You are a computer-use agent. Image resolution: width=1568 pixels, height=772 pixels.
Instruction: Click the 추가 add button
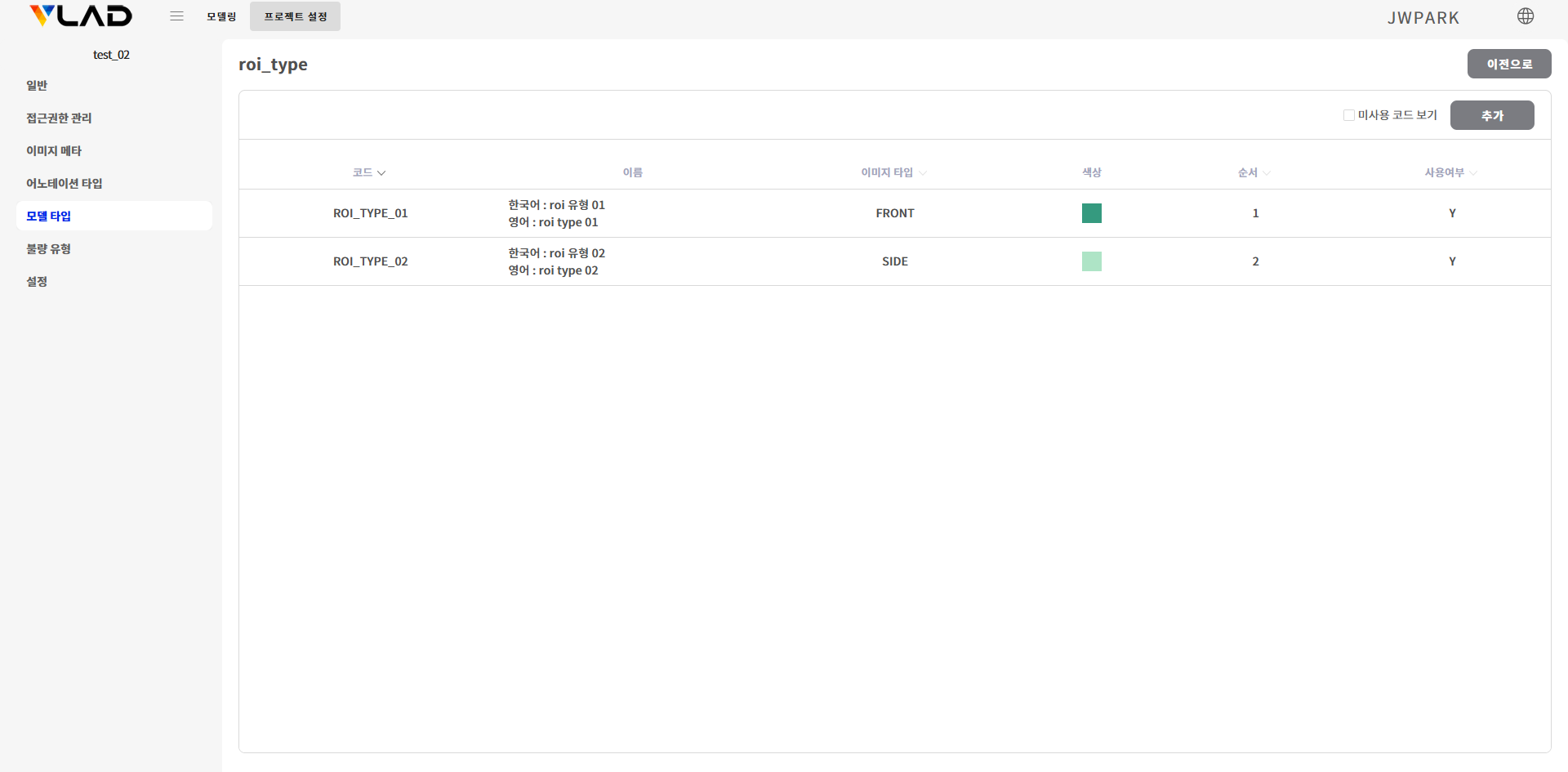[x=1492, y=115]
